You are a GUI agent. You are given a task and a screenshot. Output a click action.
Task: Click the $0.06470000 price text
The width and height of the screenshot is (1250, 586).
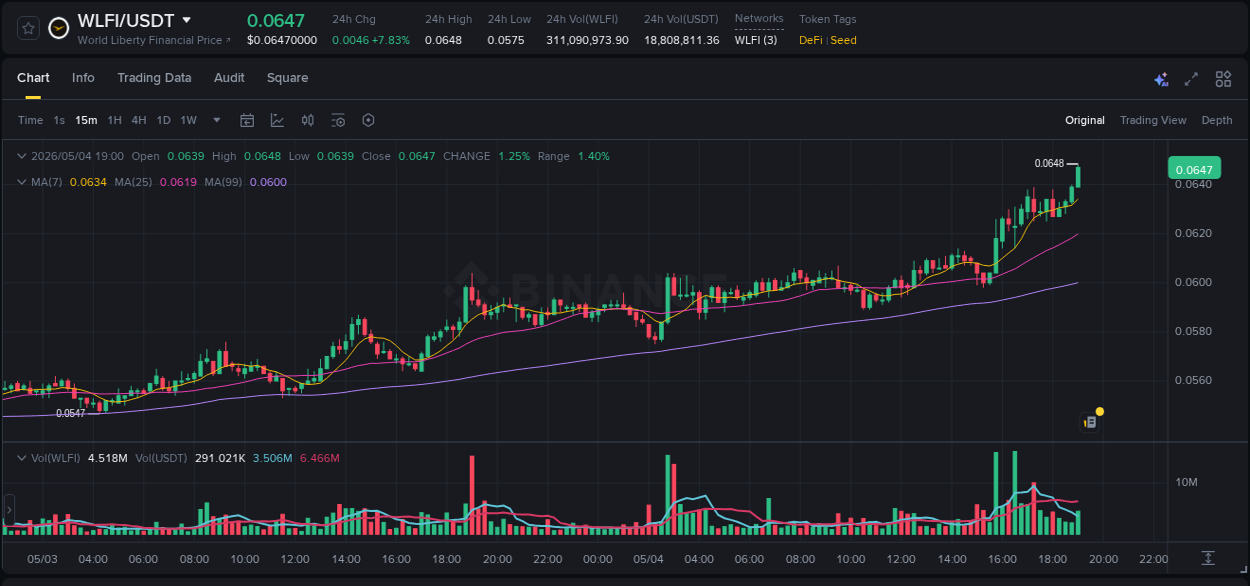tap(282, 40)
